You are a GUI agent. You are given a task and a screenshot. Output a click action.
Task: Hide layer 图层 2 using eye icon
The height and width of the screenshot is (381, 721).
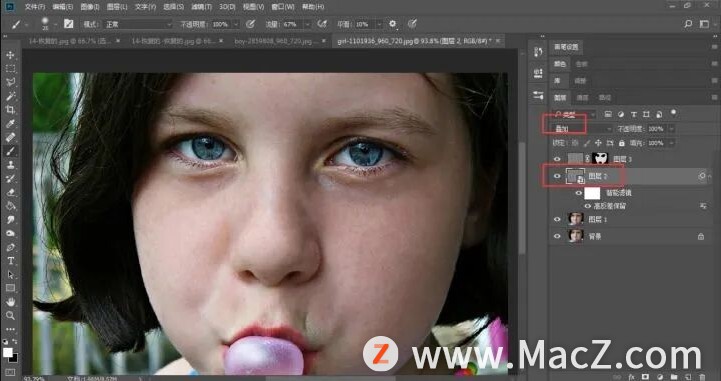pos(557,176)
